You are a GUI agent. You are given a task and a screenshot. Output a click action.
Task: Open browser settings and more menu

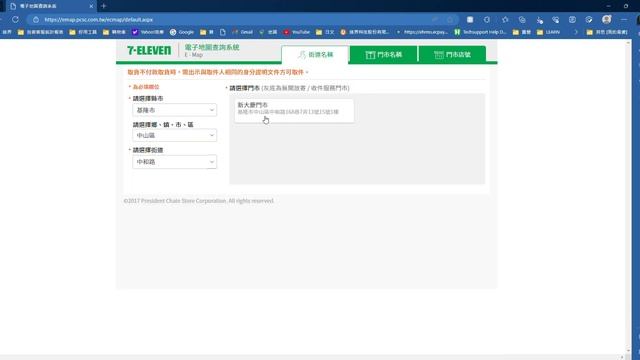click(624, 20)
